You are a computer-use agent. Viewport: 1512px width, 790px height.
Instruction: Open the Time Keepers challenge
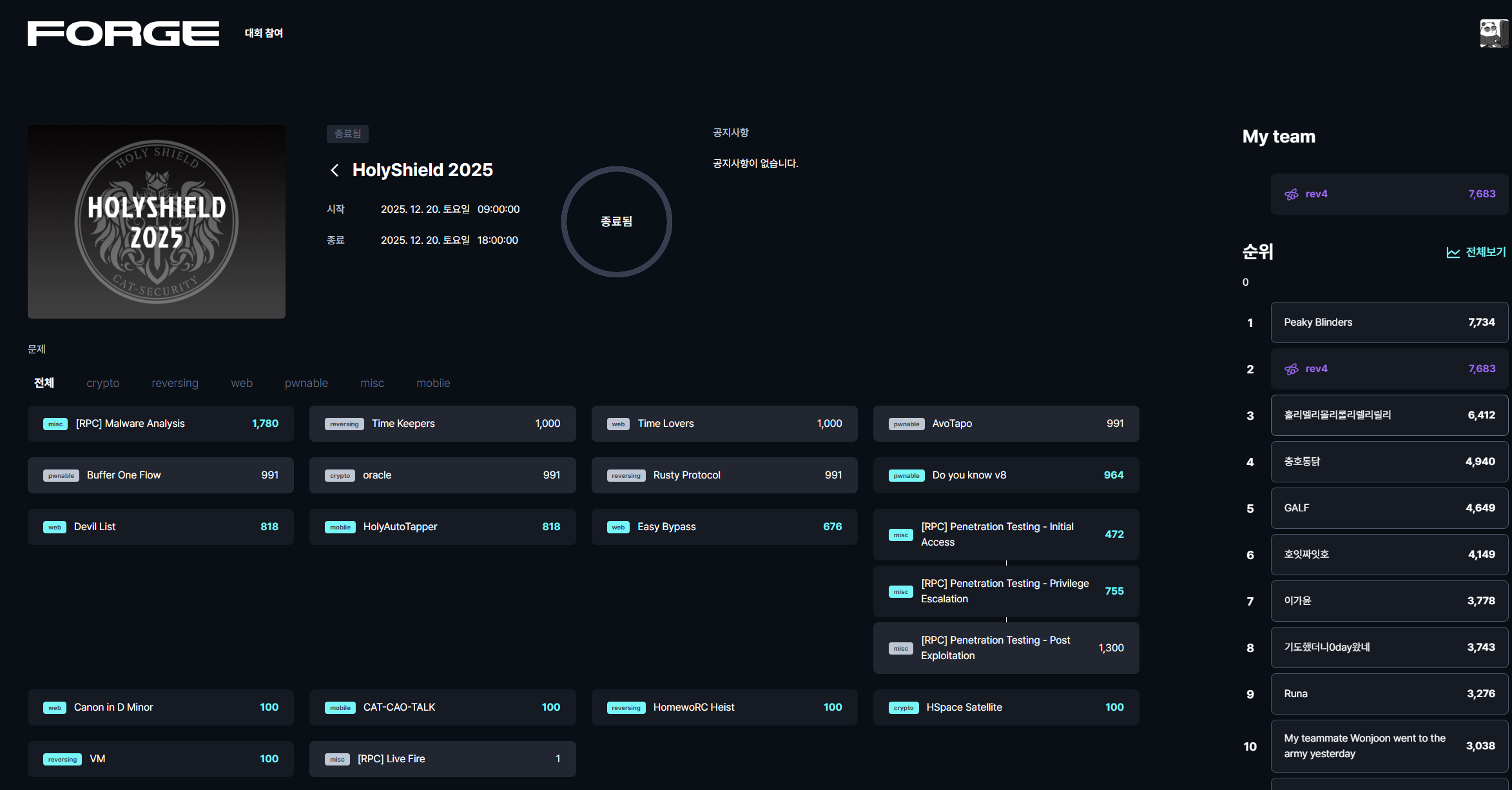442,424
